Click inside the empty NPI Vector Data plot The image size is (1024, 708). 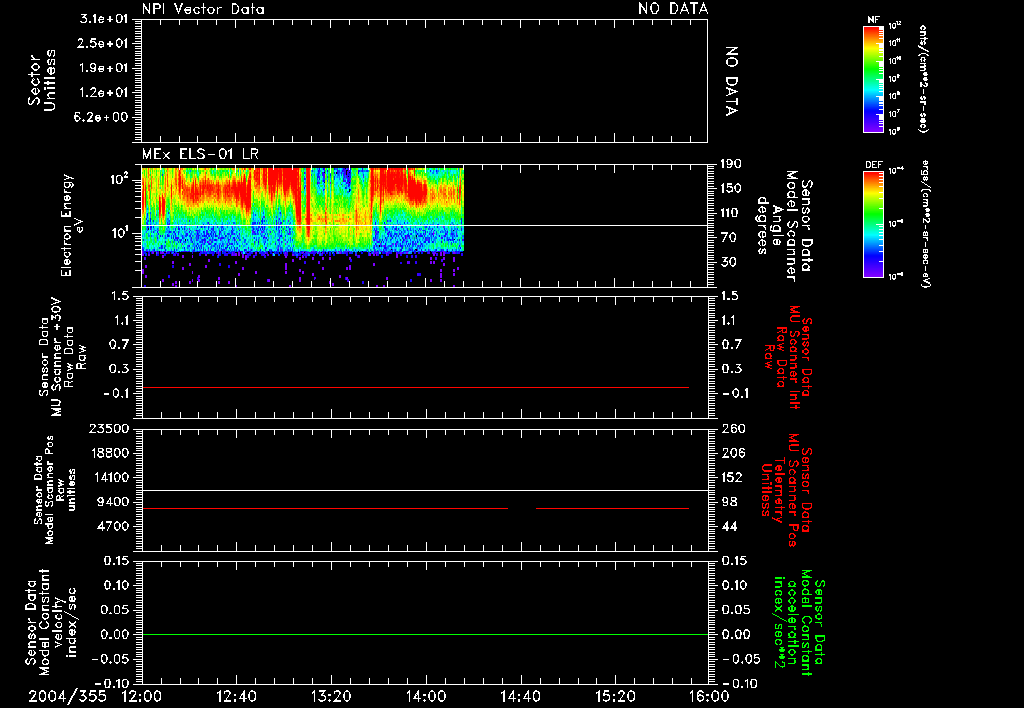pos(424,81)
